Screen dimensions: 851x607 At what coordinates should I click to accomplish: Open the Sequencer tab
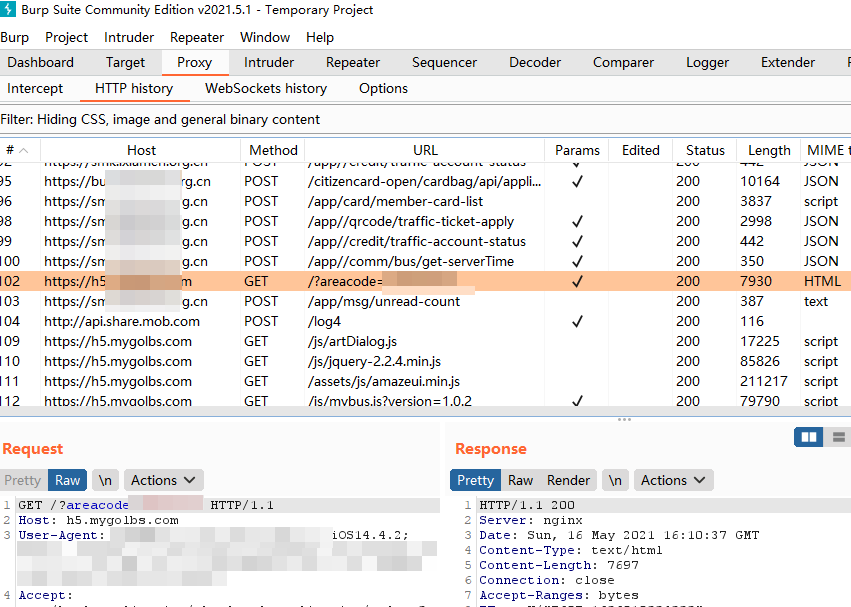[444, 62]
